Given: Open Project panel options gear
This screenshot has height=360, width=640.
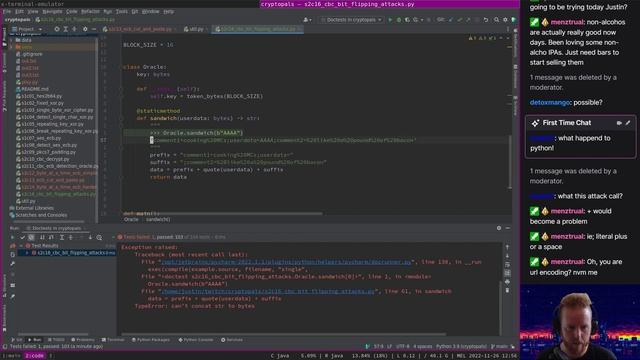Looking at the screenshot, I should pos(85,29).
